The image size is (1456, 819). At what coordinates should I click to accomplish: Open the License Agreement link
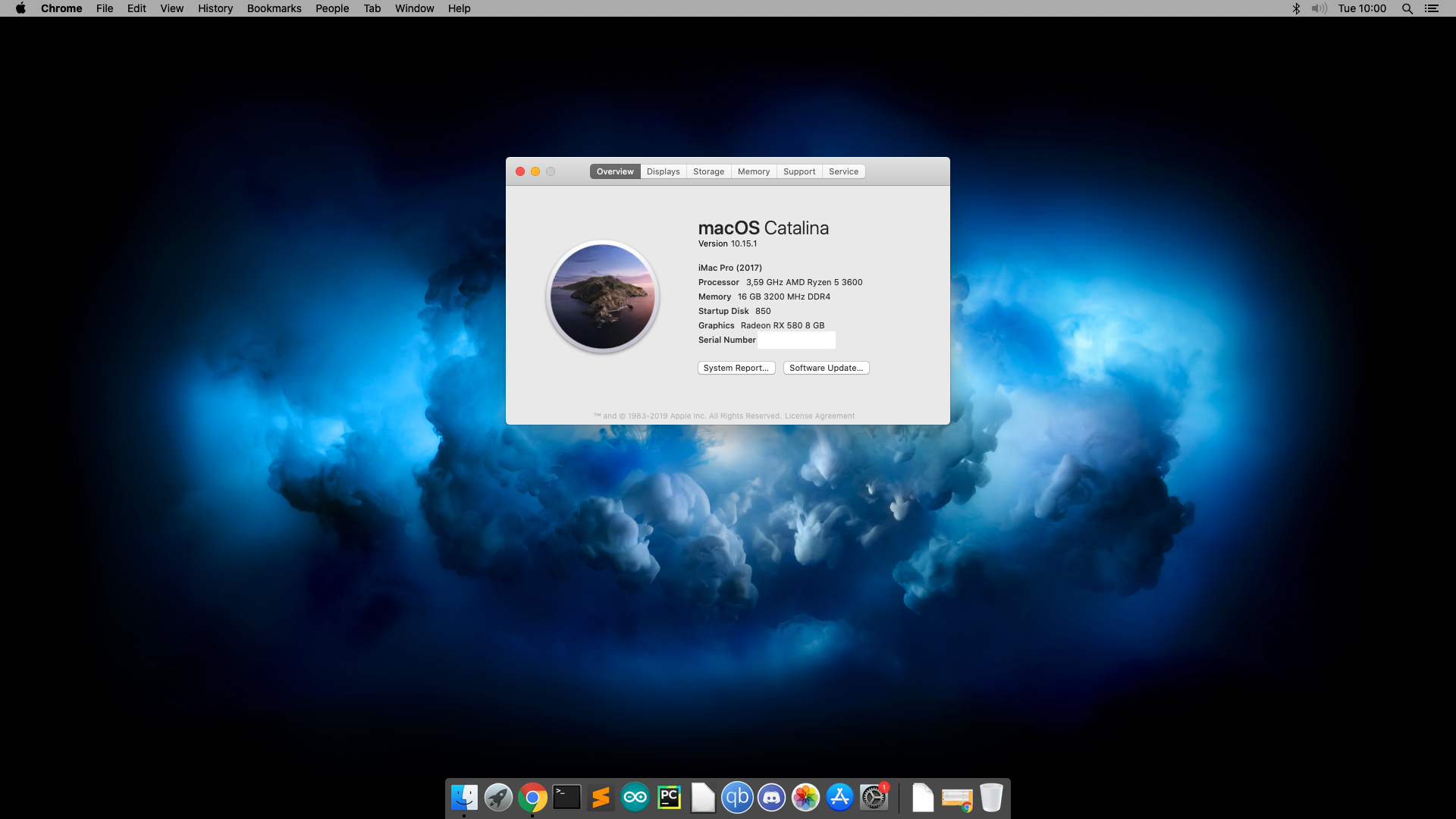[x=820, y=416]
